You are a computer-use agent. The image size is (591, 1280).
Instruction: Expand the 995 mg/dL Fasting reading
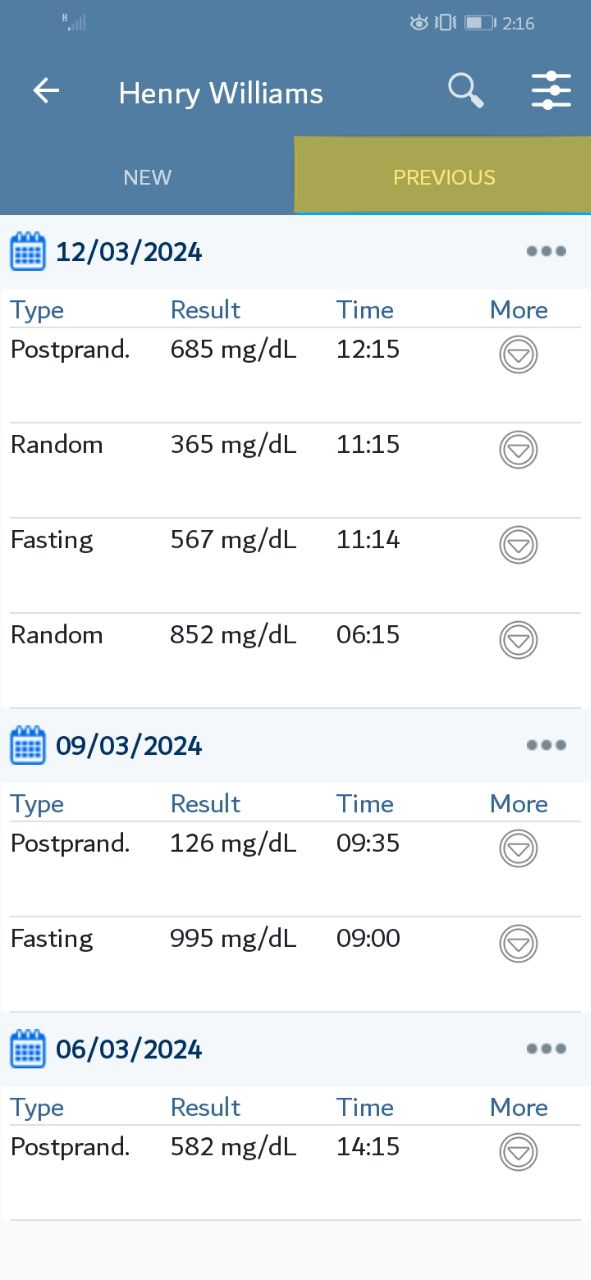click(x=518, y=944)
